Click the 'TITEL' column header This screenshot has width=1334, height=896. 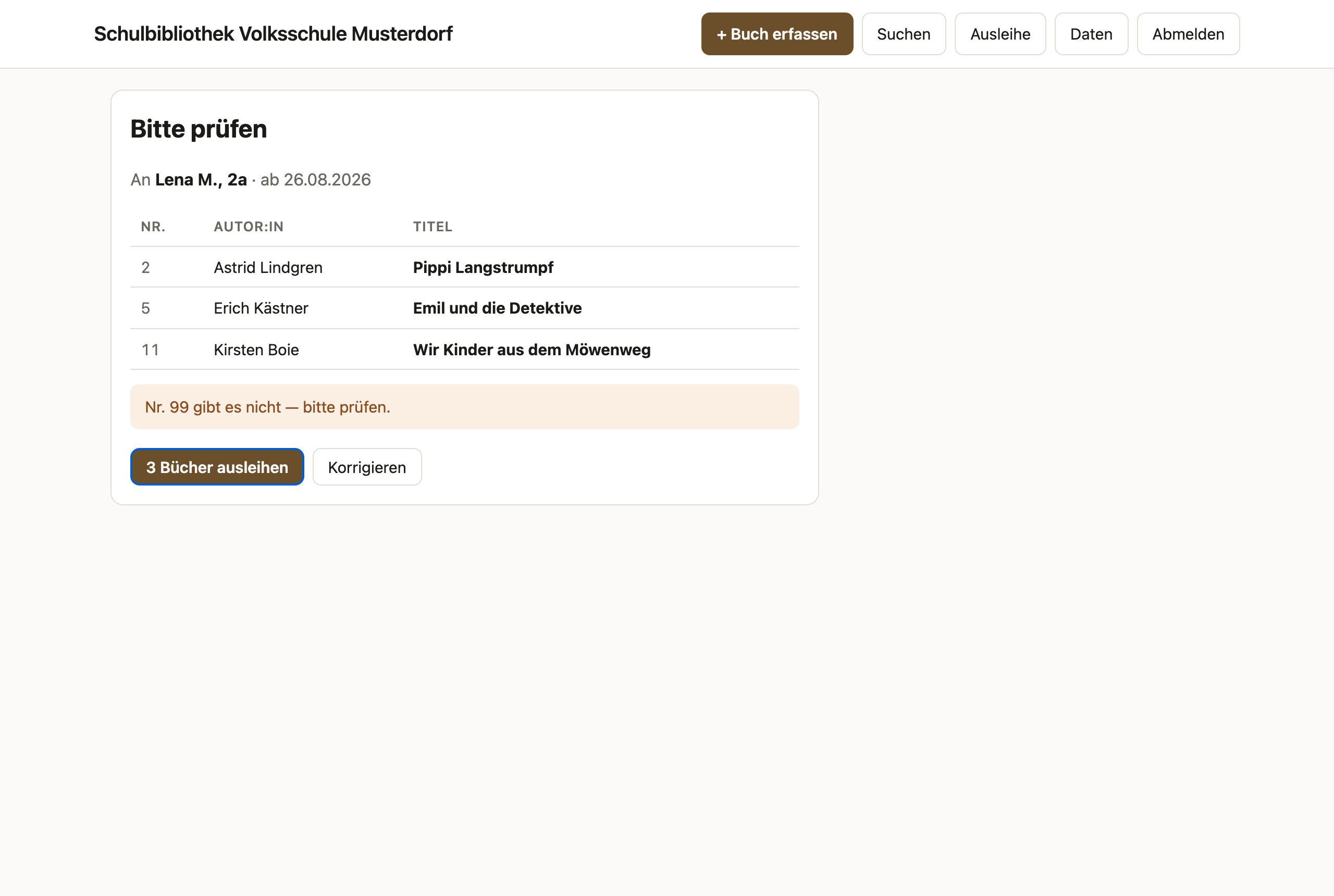point(433,227)
